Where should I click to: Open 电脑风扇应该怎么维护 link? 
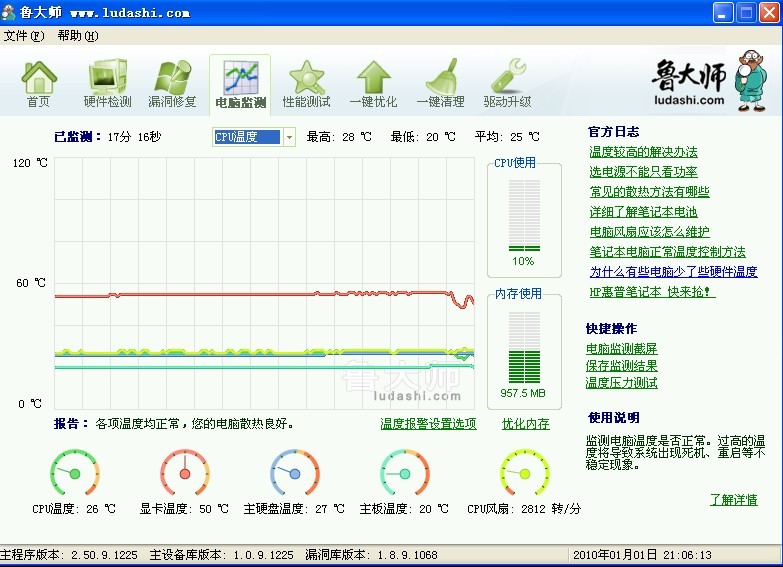point(649,232)
